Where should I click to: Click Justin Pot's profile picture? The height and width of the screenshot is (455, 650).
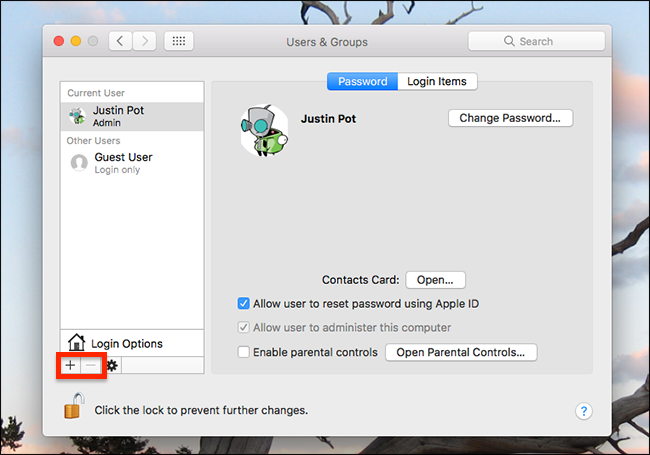point(264,130)
